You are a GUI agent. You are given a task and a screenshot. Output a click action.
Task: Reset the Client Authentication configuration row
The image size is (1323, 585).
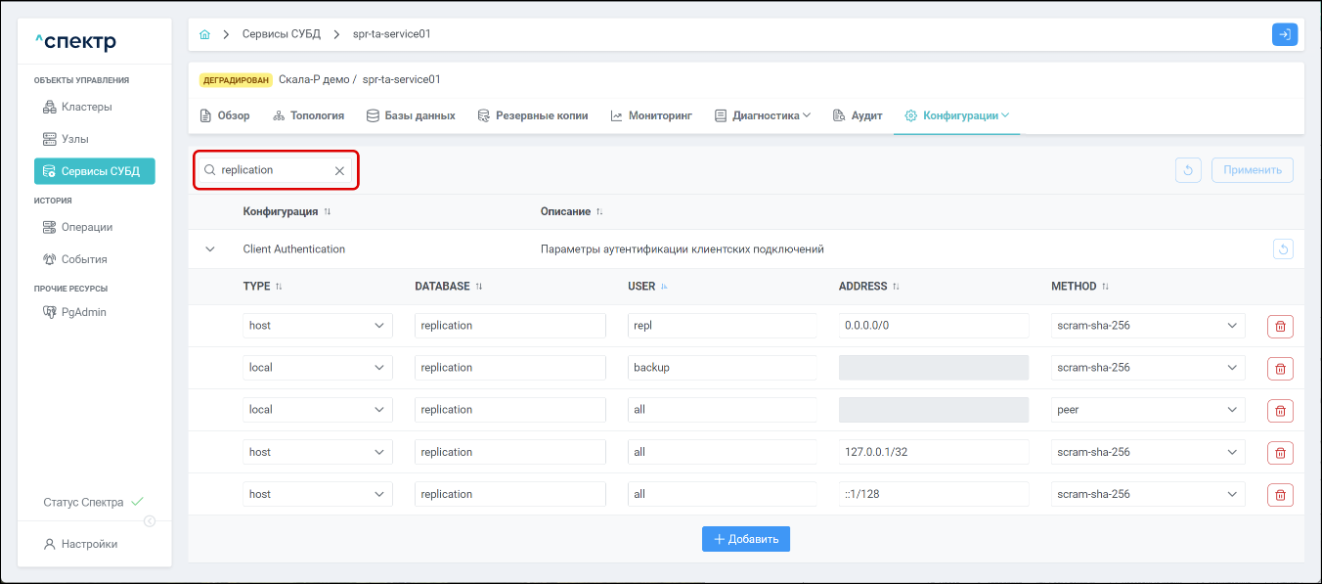[1283, 250]
